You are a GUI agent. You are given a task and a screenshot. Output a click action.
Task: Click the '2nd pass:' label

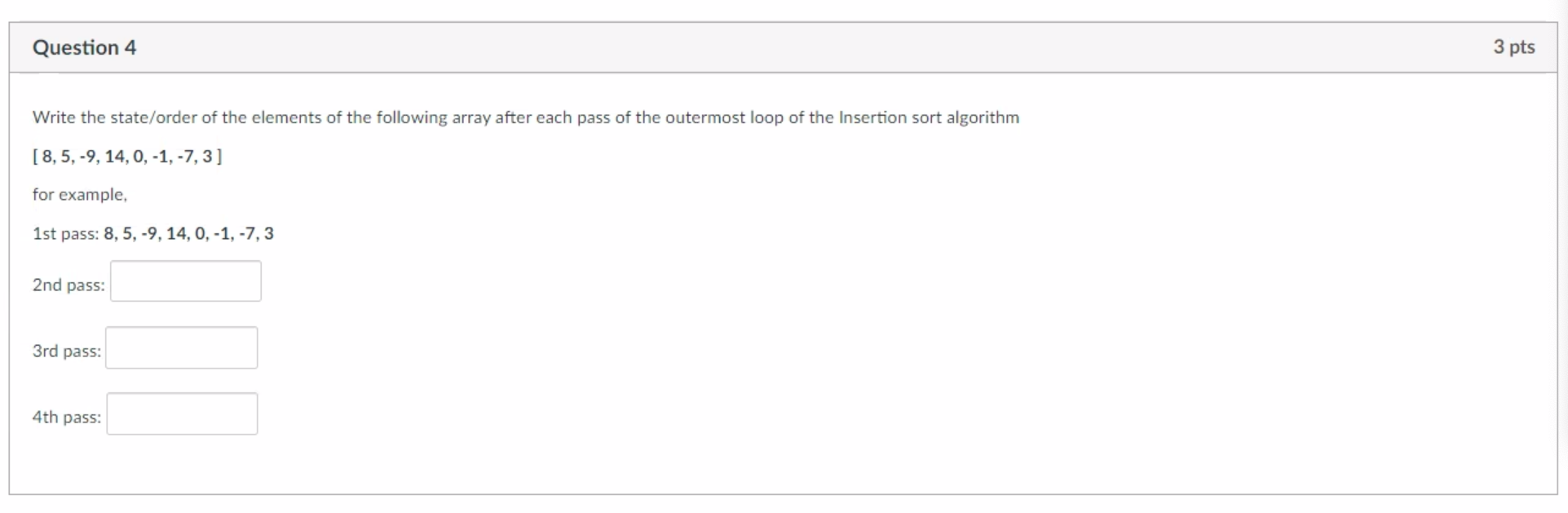point(67,285)
